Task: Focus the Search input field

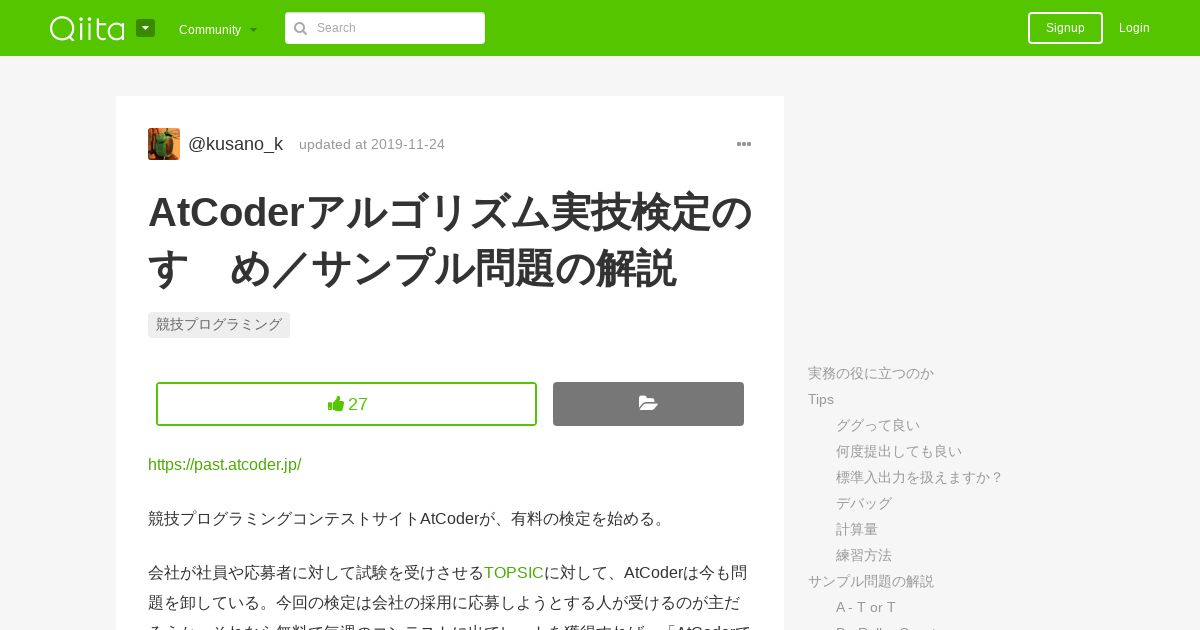Action: [x=385, y=28]
